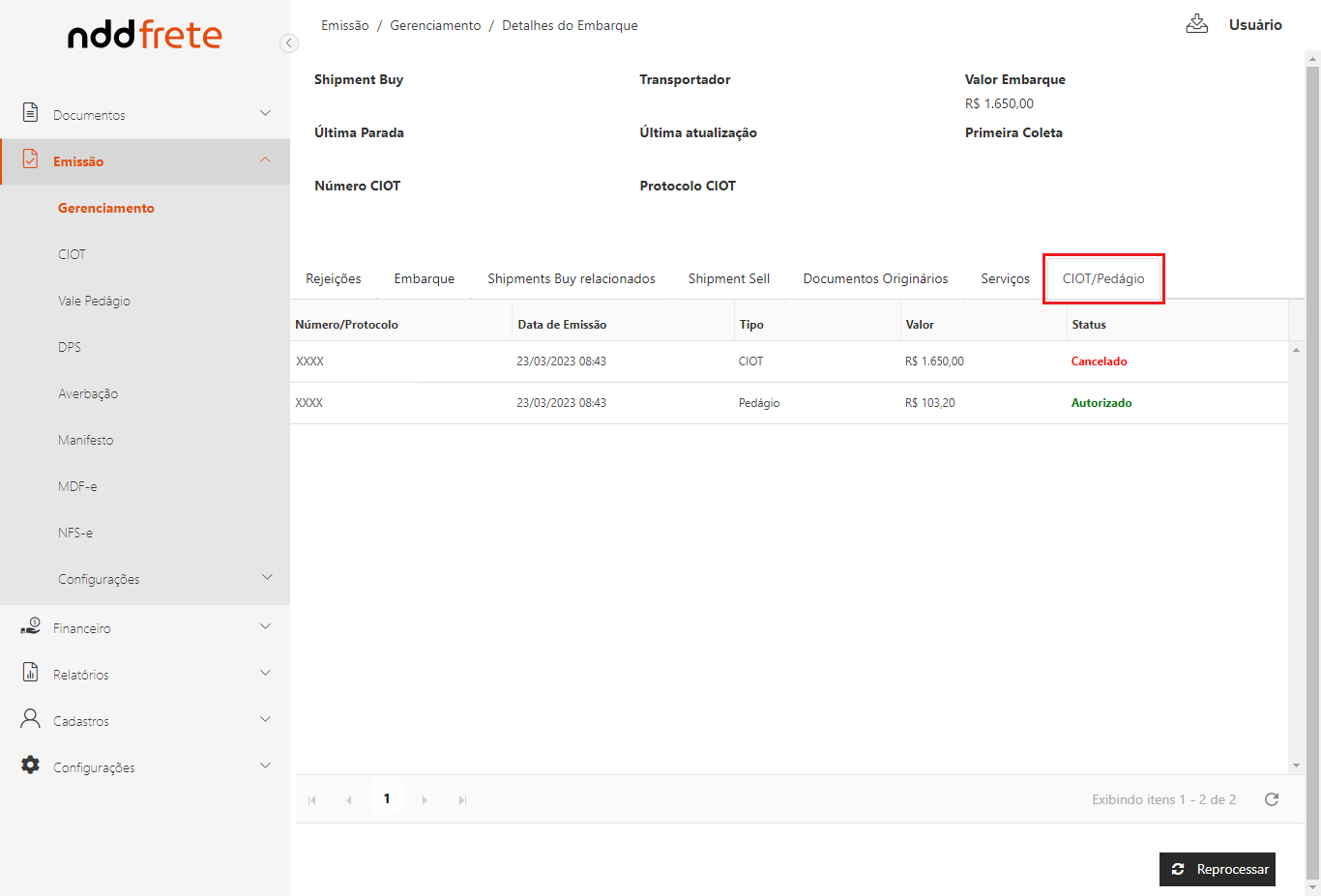Open the Documentos Originários tab
The image size is (1321, 896).
pos(875,278)
